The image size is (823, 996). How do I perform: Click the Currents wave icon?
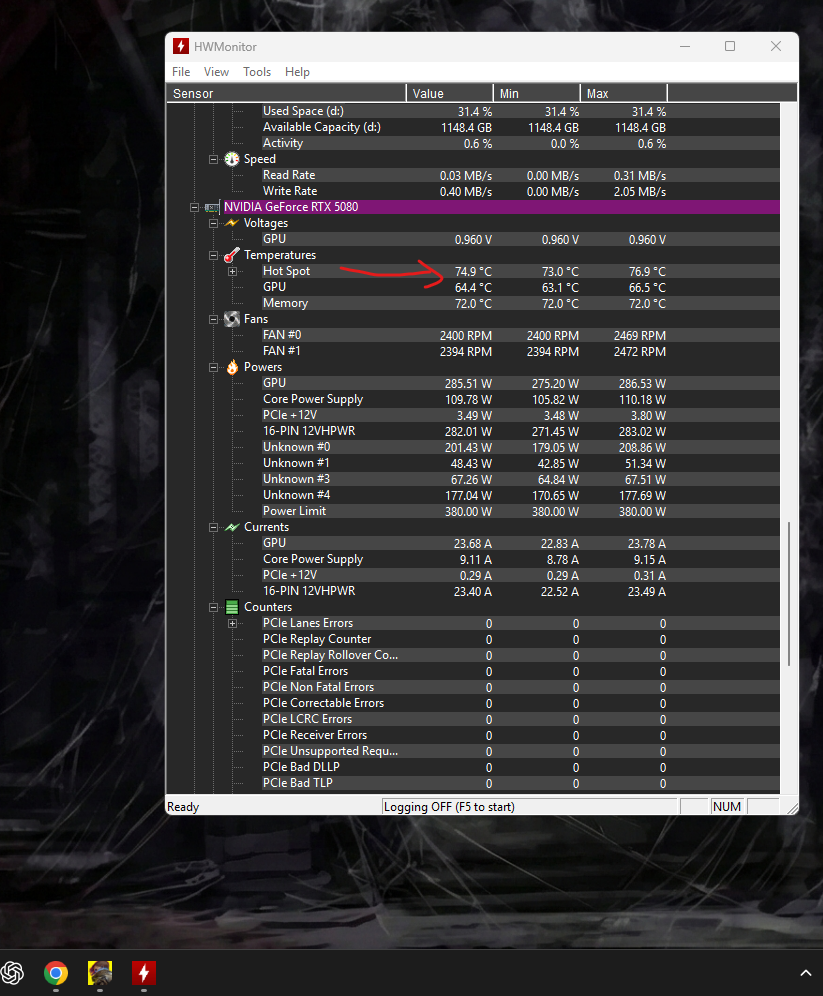[232, 527]
